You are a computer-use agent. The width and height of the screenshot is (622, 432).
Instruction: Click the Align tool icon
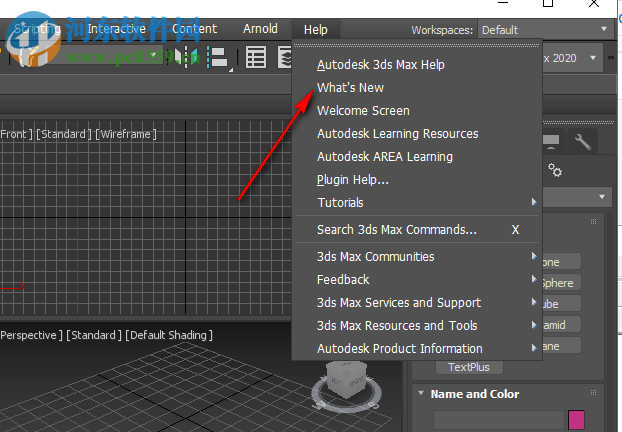pyautogui.click(x=217, y=58)
